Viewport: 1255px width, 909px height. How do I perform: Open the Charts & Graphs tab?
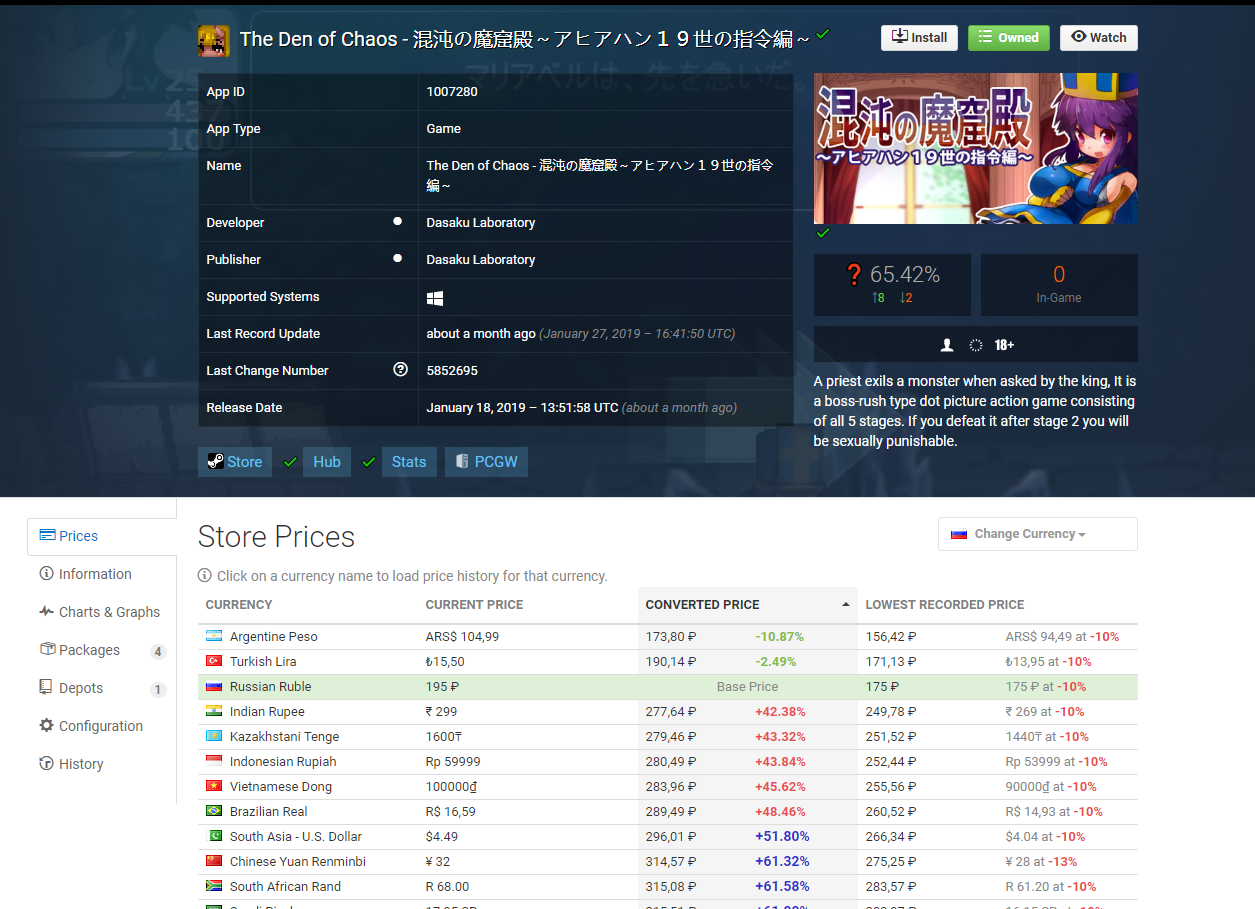point(100,612)
